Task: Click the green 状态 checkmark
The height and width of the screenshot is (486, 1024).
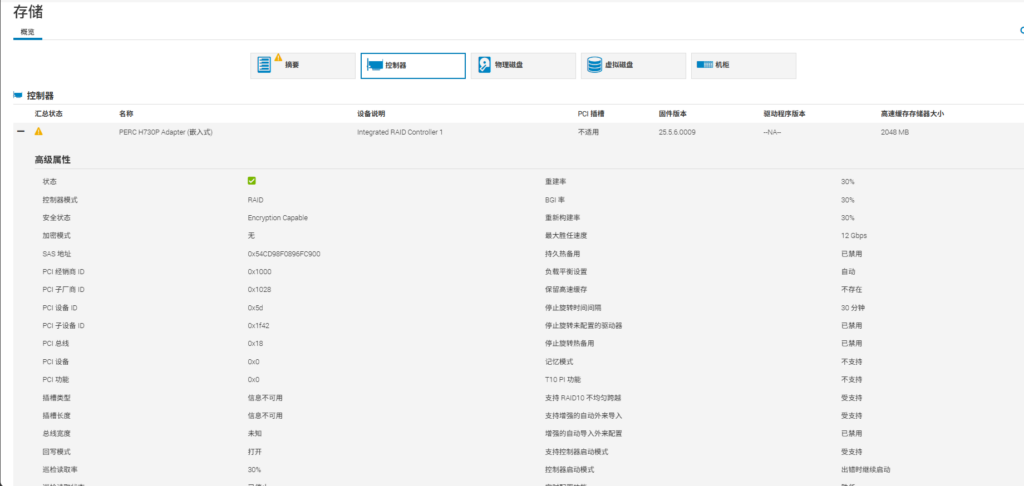Action: (x=252, y=181)
